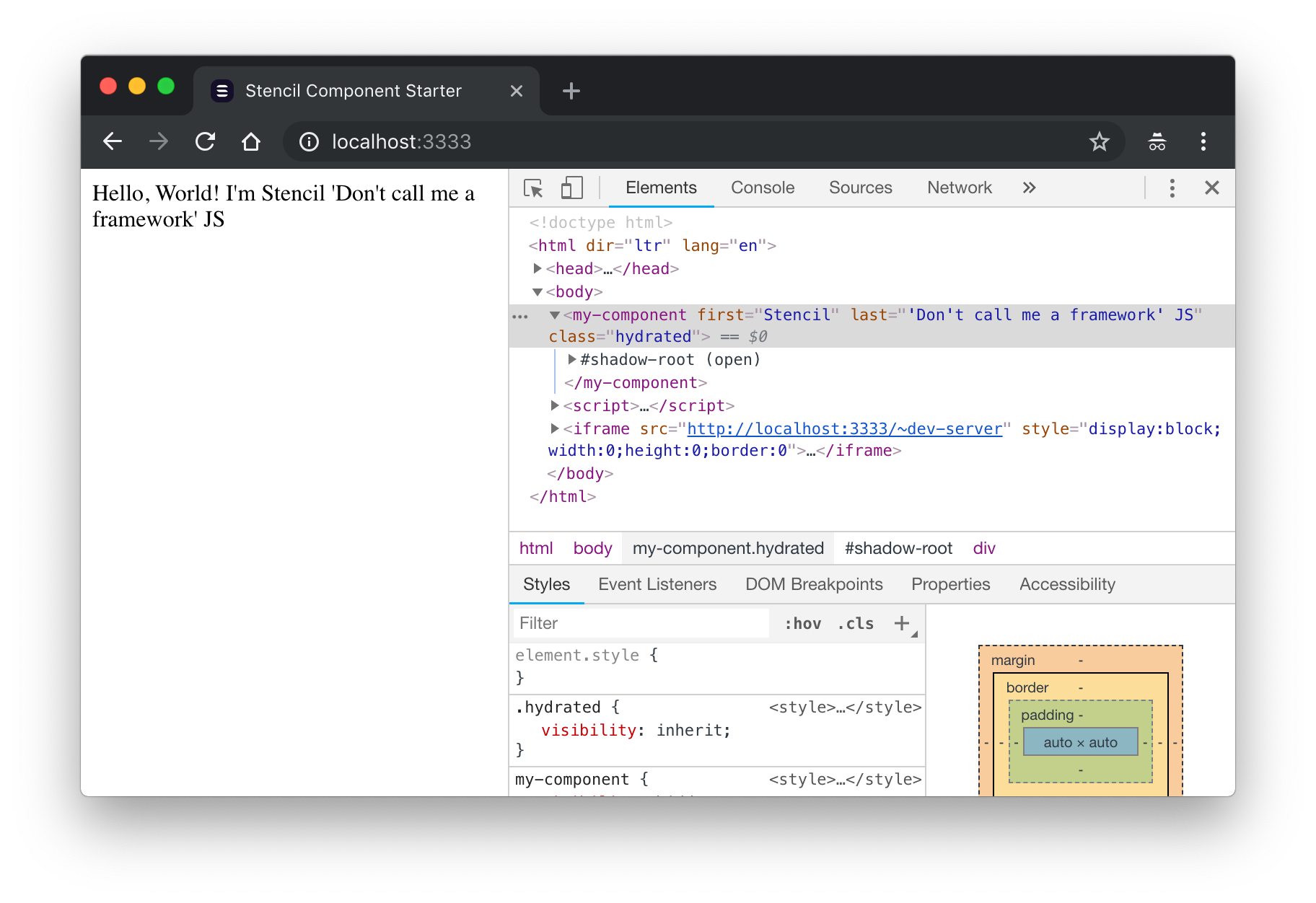Expand the head element

pyautogui.click(x=538, y=268)
